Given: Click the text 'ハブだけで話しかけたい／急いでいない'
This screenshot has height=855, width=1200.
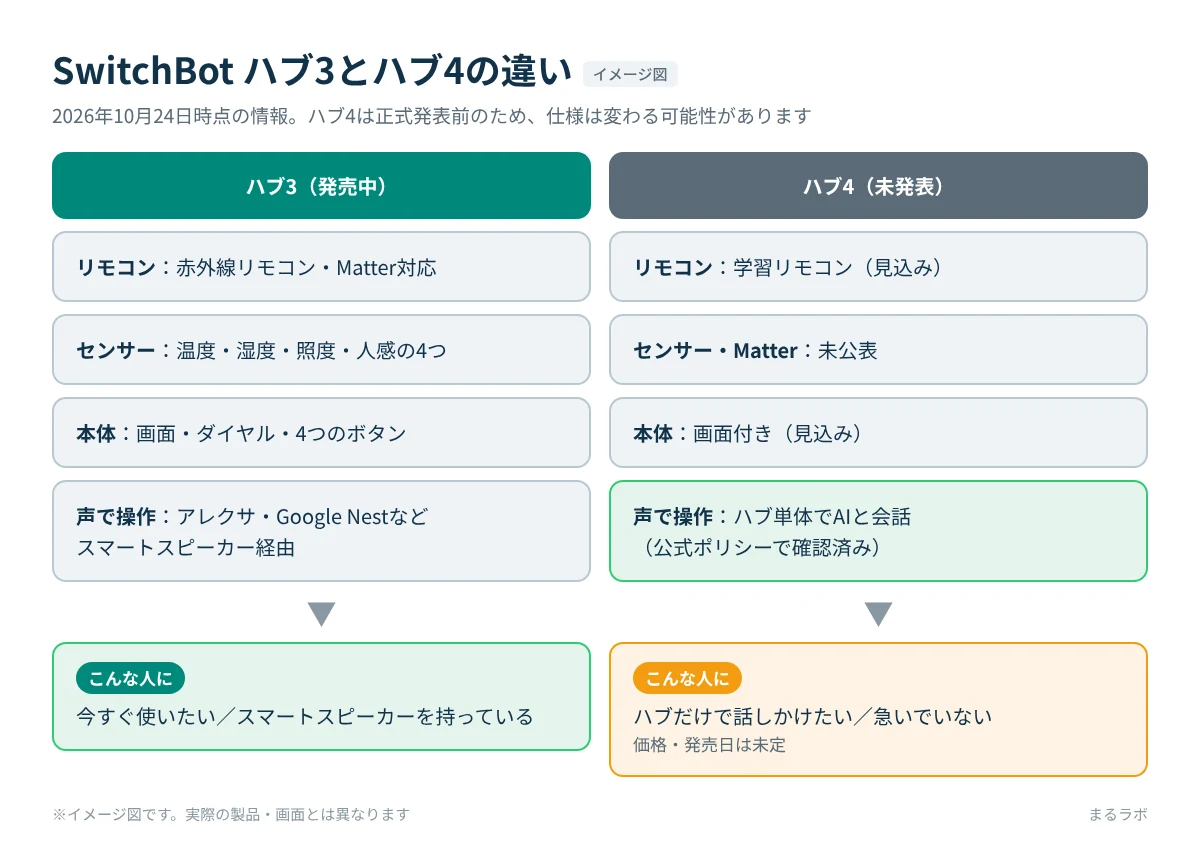Looking at the screenshot, I should (x=813, y=717).
